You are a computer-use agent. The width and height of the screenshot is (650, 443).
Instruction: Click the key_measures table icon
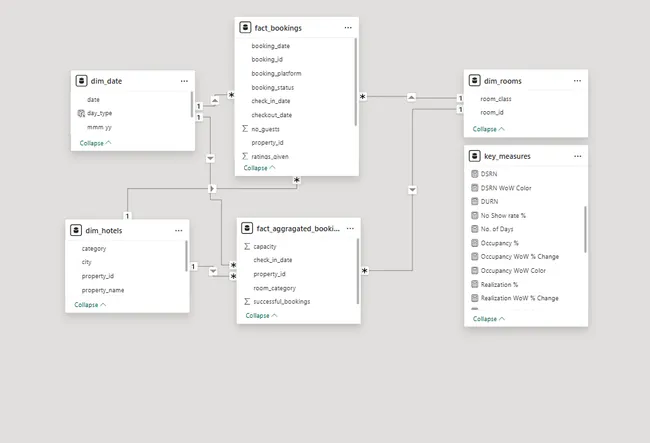coord(474,156)
